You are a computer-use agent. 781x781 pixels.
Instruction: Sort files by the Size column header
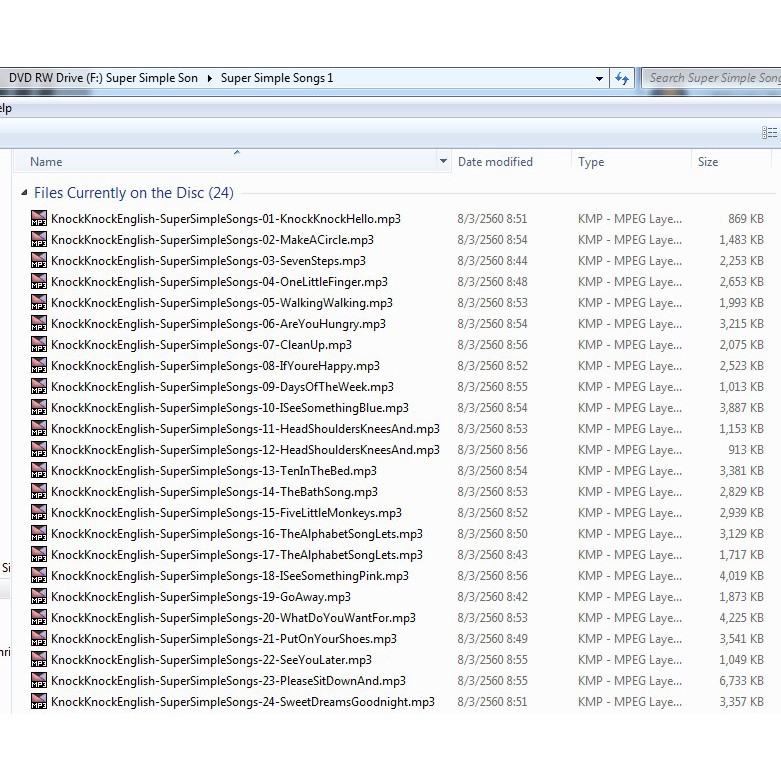pyautogui.click(x=708, y=162)
